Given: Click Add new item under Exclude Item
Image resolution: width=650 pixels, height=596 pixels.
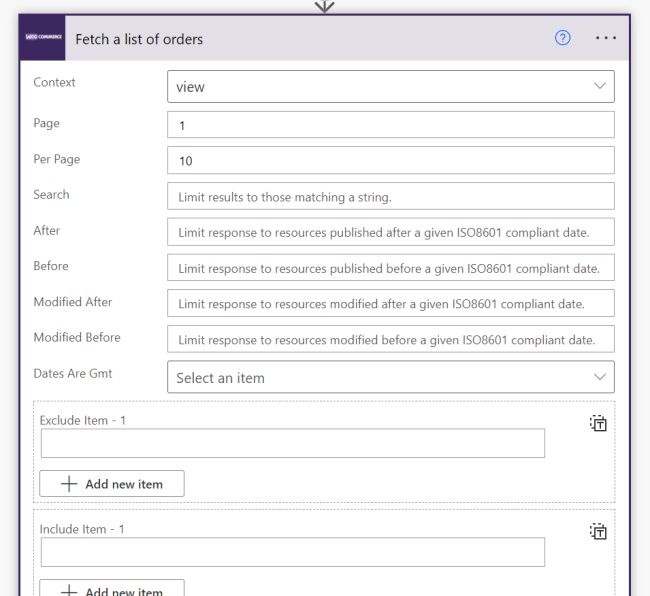Looking at the screenshot, I should (x=112, y=484).
